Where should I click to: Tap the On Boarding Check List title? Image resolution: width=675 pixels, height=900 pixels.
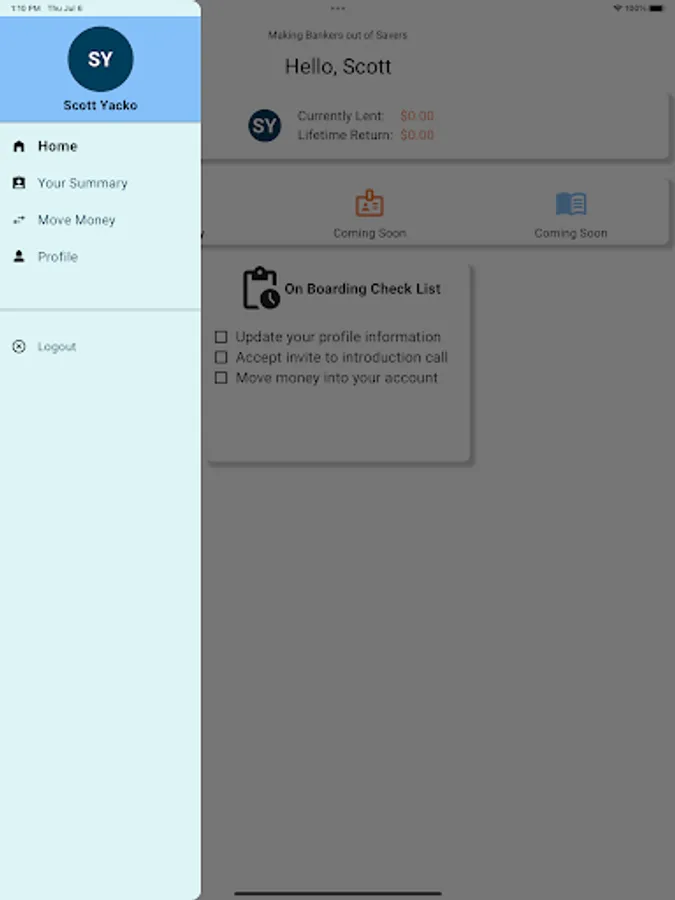click(363, 289)
